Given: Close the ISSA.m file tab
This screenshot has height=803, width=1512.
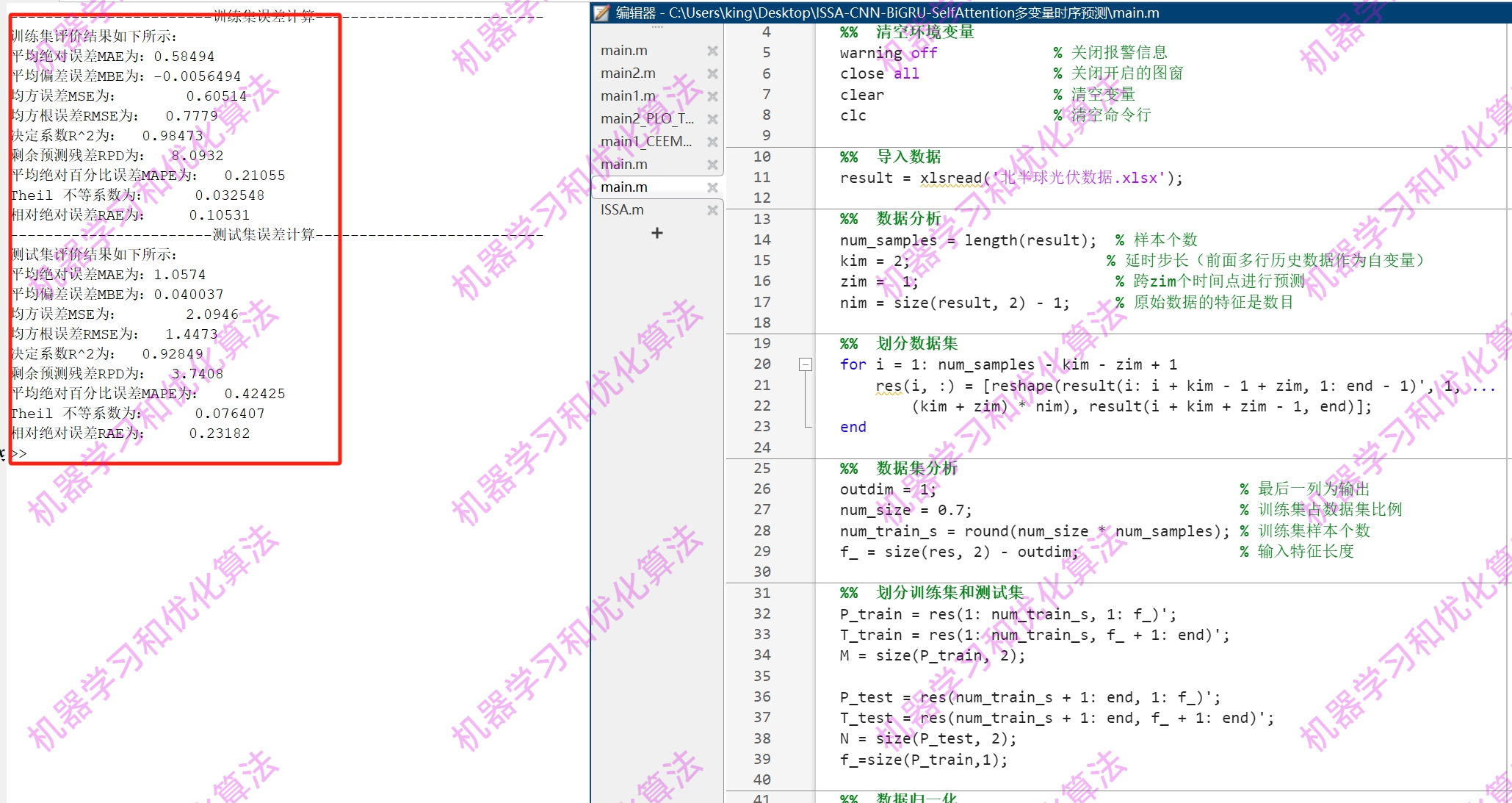Looking at the screenshot, I should click(712, 210).
